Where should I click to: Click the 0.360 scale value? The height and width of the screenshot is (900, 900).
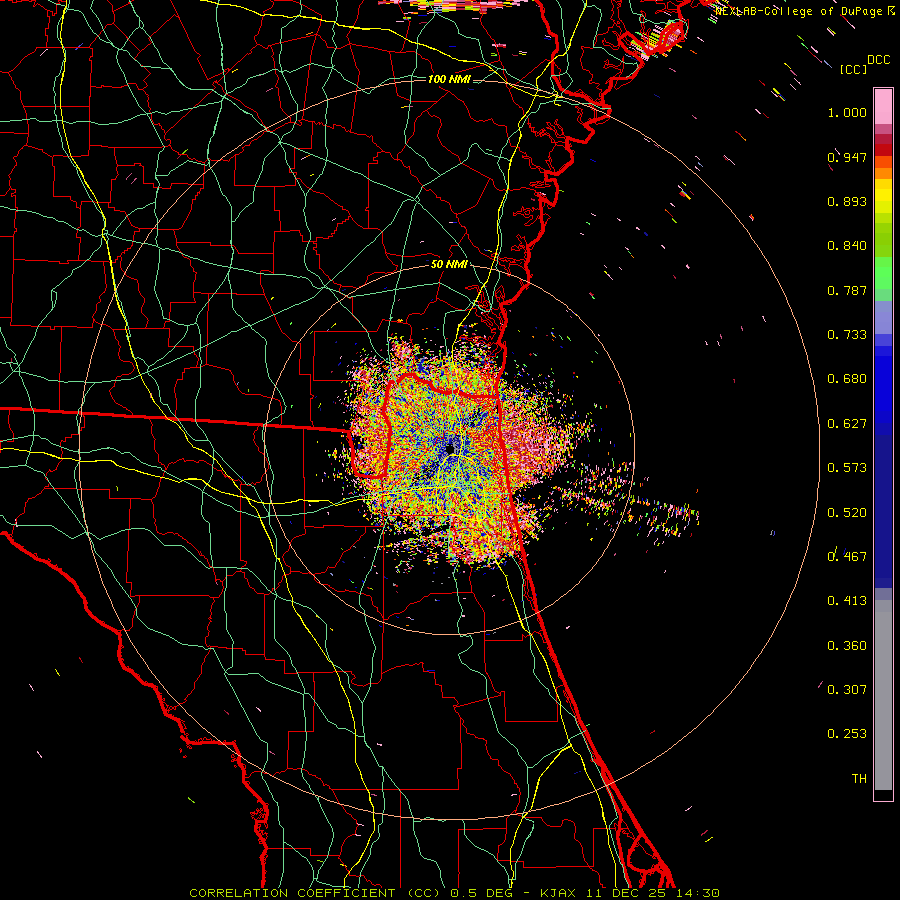coord(847,646)
